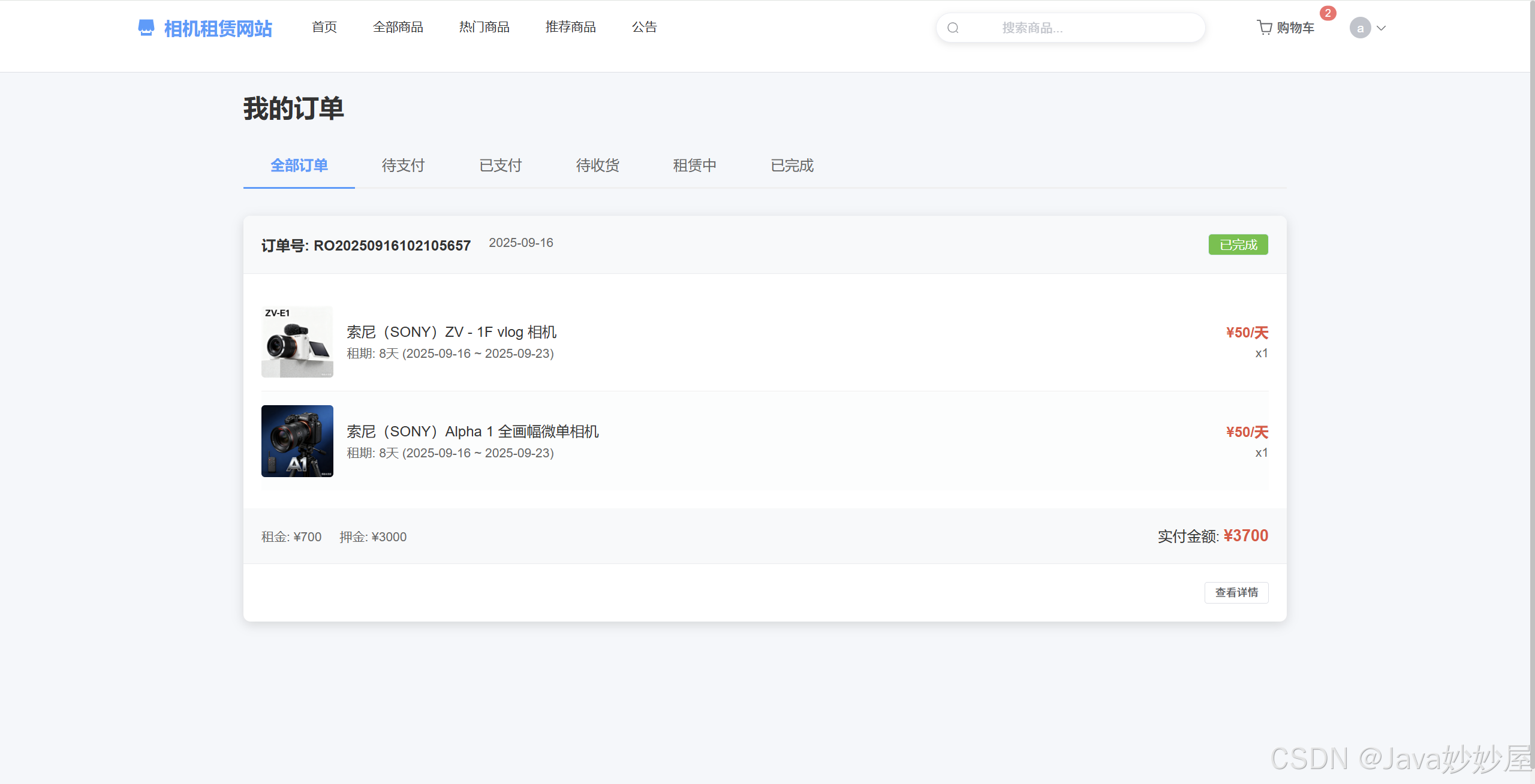Screen dimensions: 1535x784
Task: Click product name 索尼 Alpha 1 全画幅微单相机
Action: [472, 432]
